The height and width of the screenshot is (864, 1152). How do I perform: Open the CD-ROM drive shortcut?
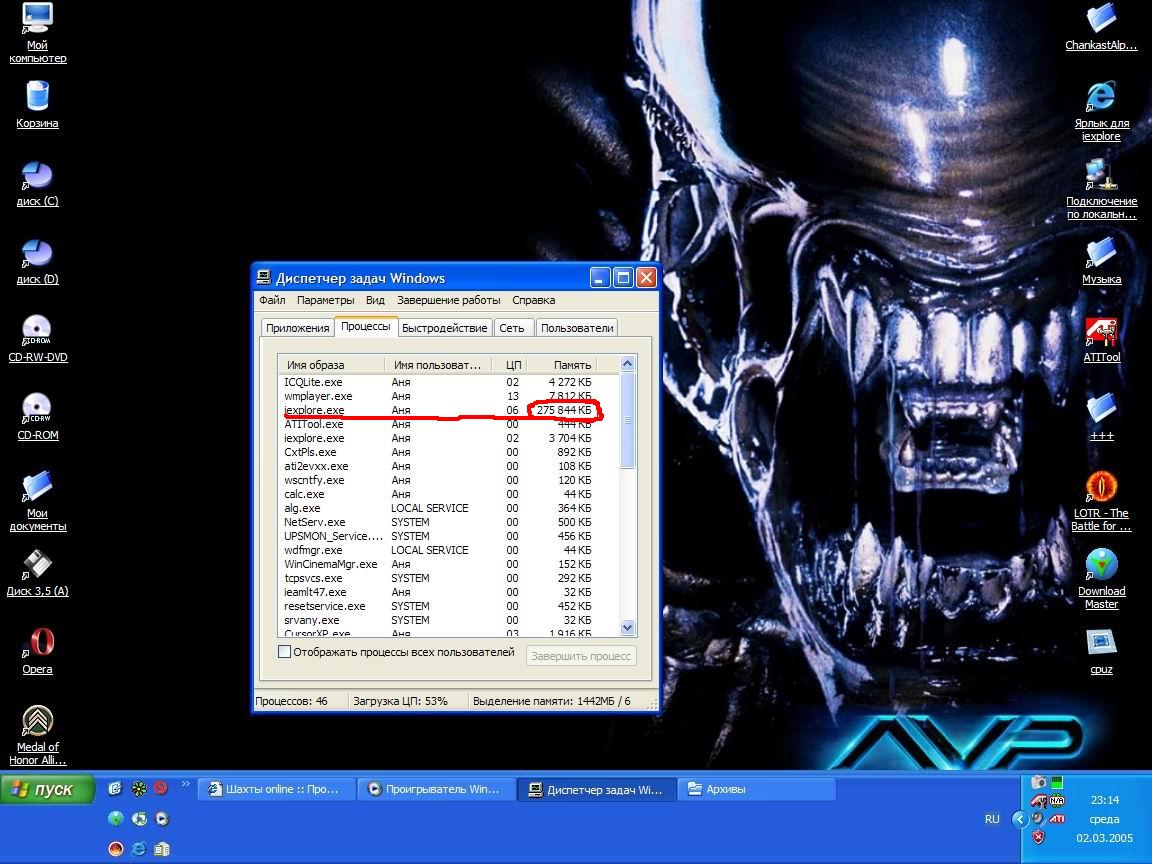(x=37, y=417)
